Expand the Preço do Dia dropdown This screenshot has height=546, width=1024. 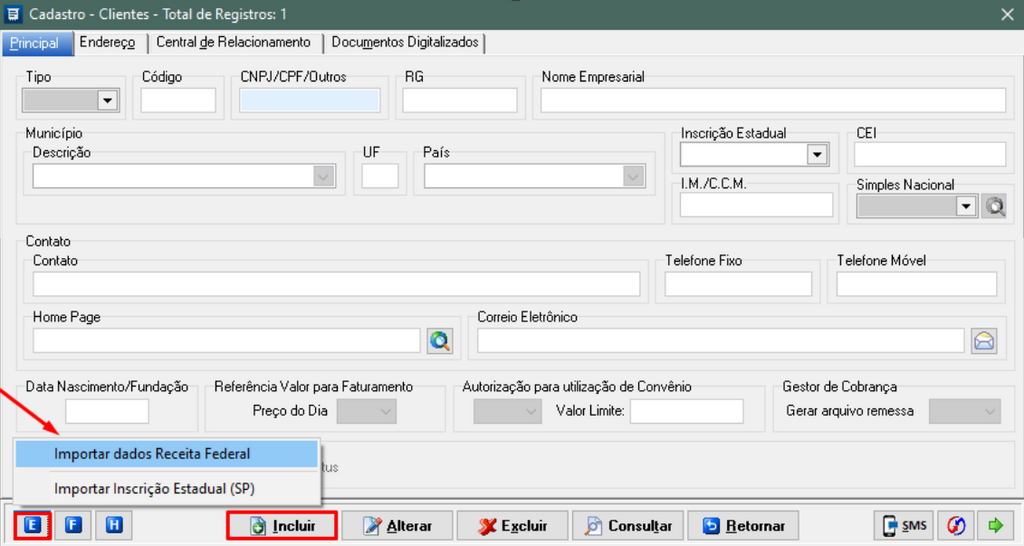point(386,411)
